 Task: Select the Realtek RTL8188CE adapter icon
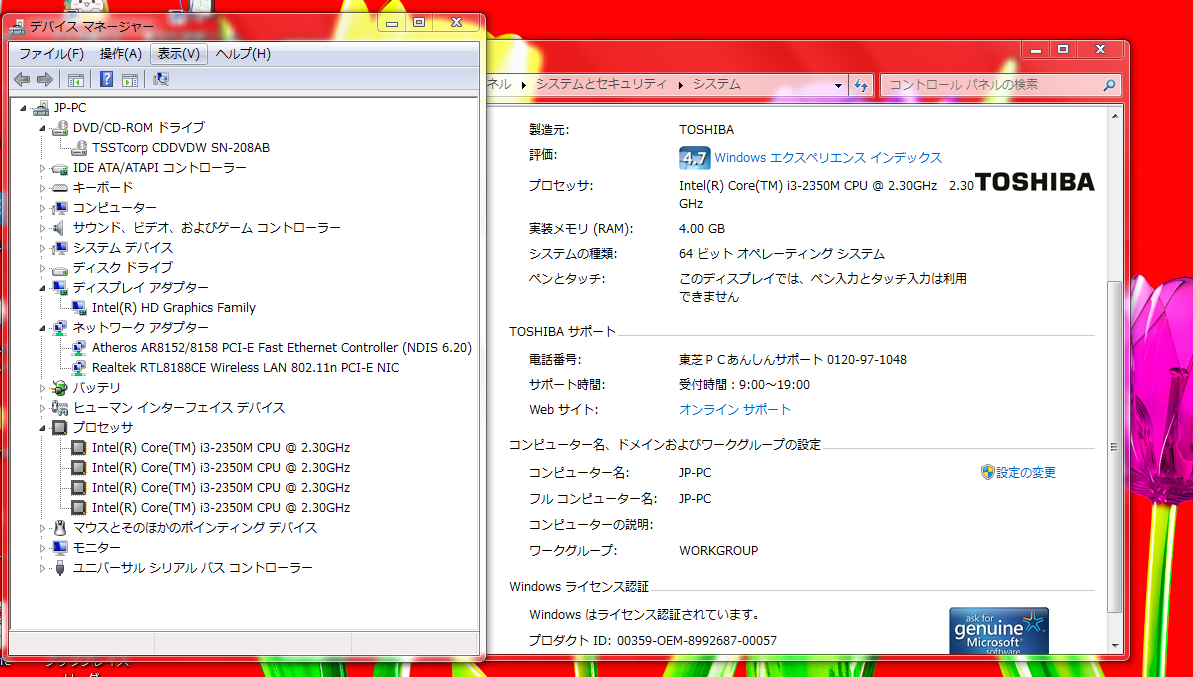(79, 367)
